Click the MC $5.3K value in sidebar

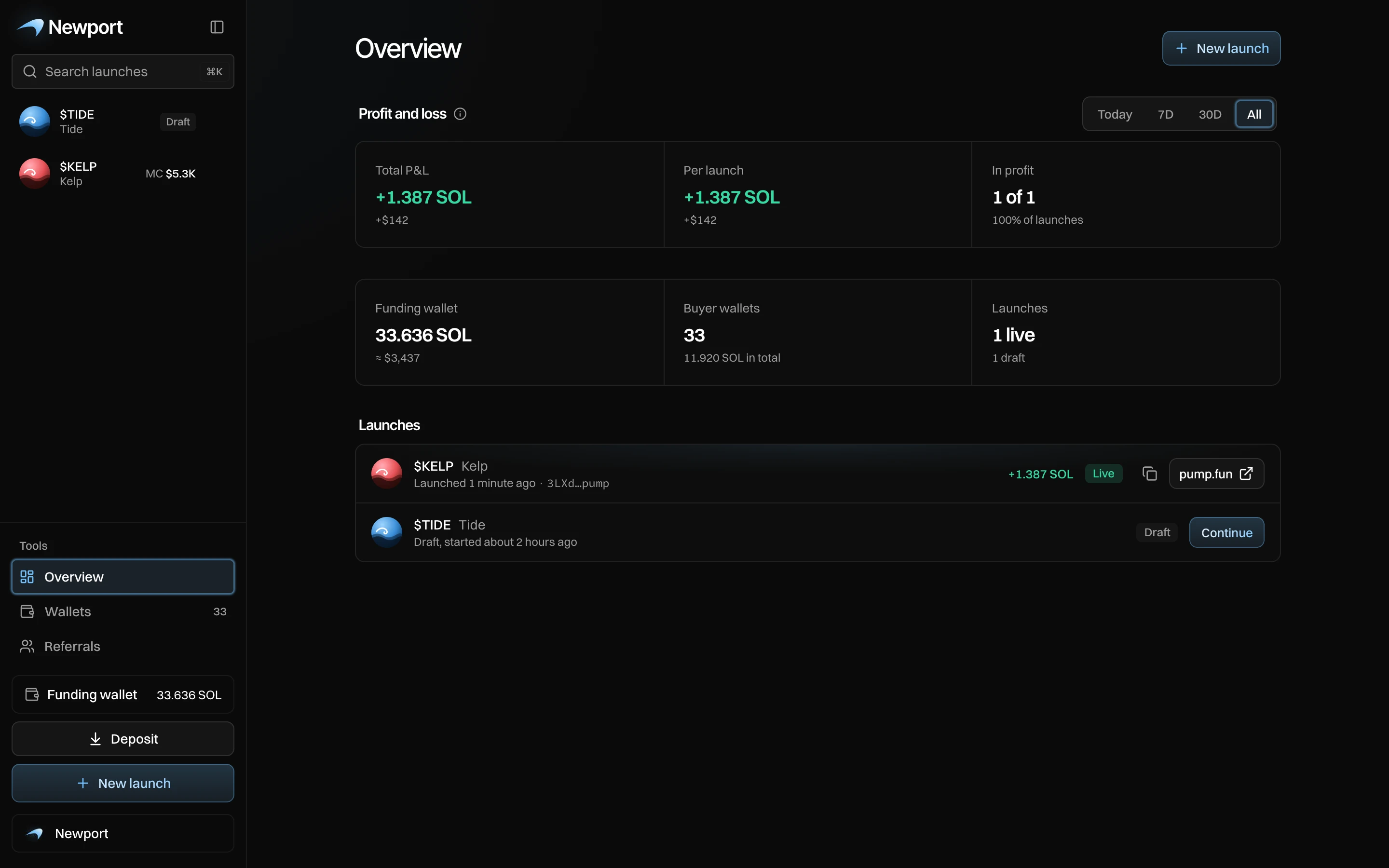tap(170, 174)
